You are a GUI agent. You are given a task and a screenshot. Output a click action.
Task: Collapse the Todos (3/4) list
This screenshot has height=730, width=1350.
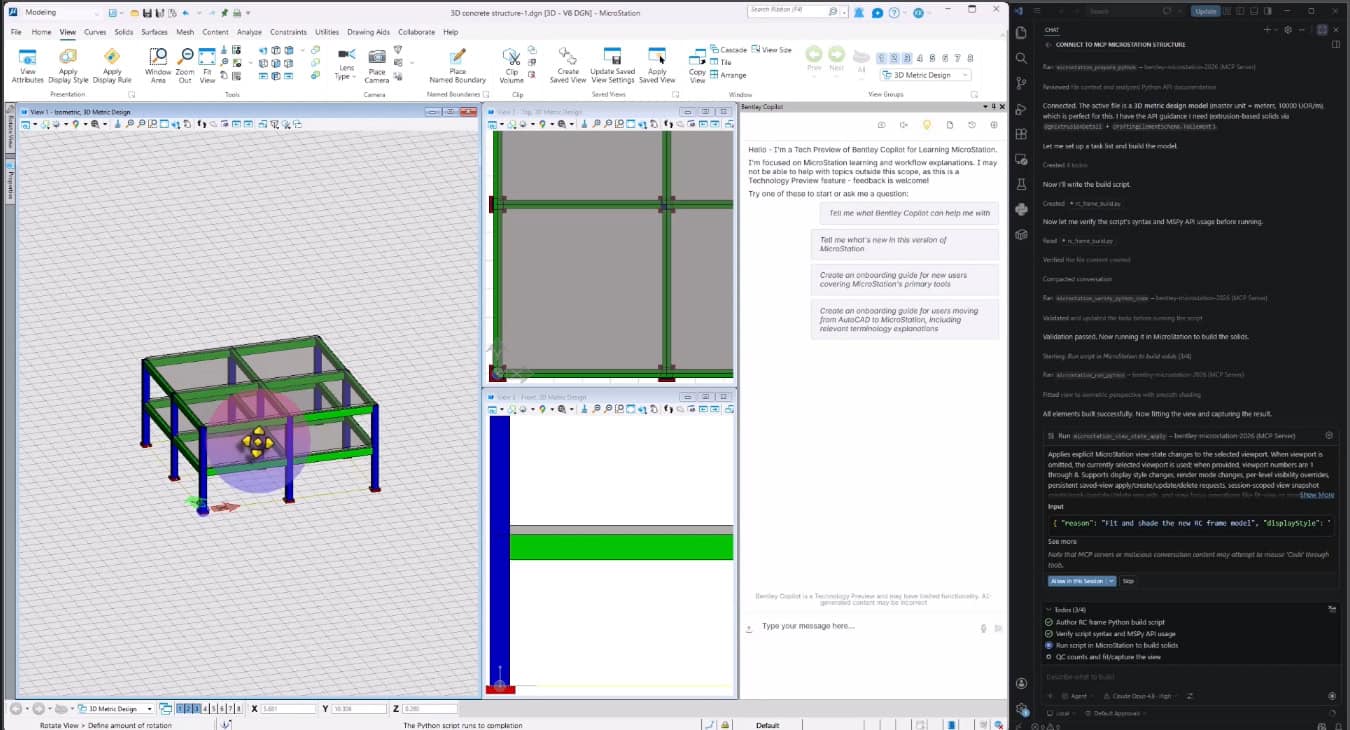1048,609
